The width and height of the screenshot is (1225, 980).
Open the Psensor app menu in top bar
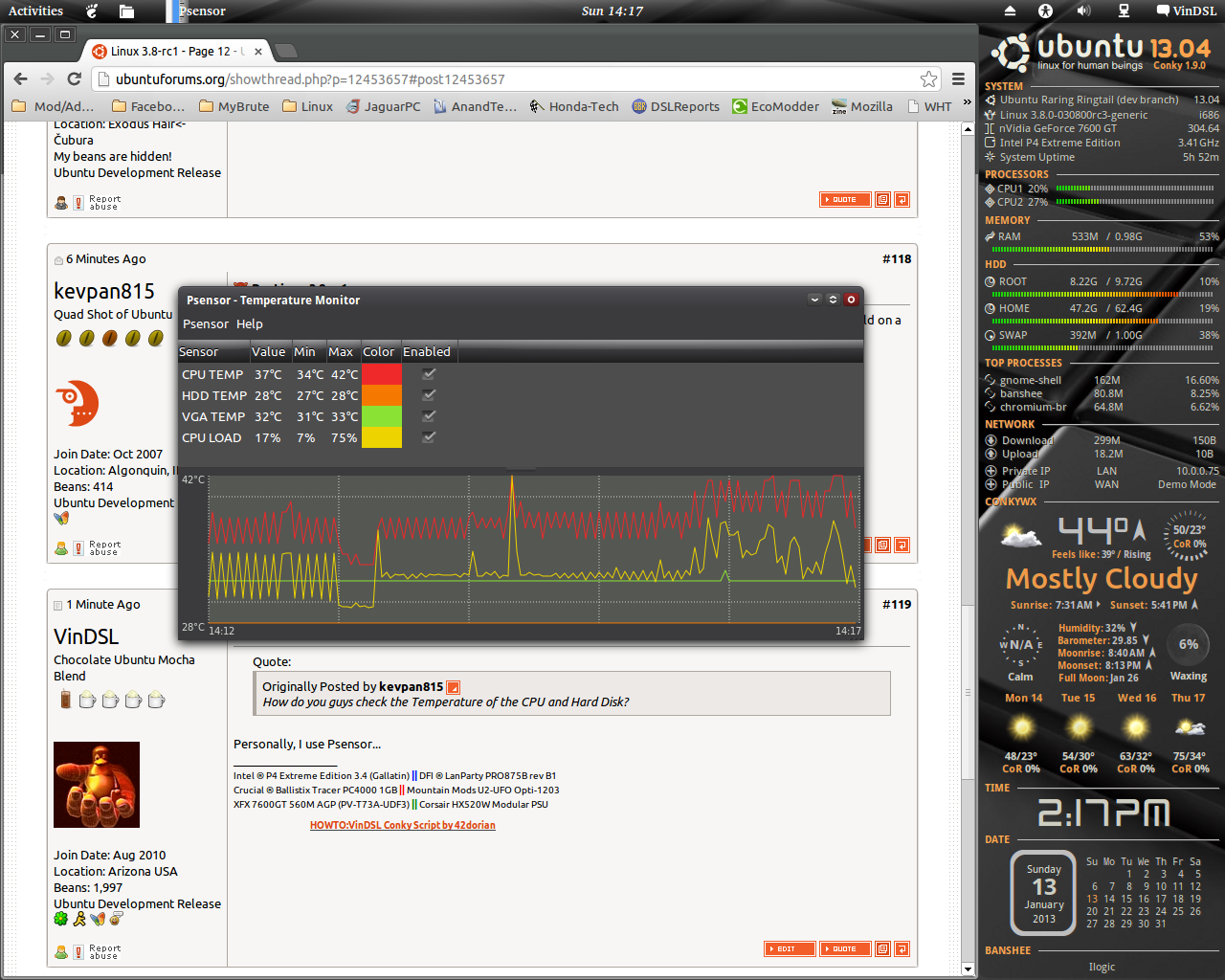(x=197, y=11)
